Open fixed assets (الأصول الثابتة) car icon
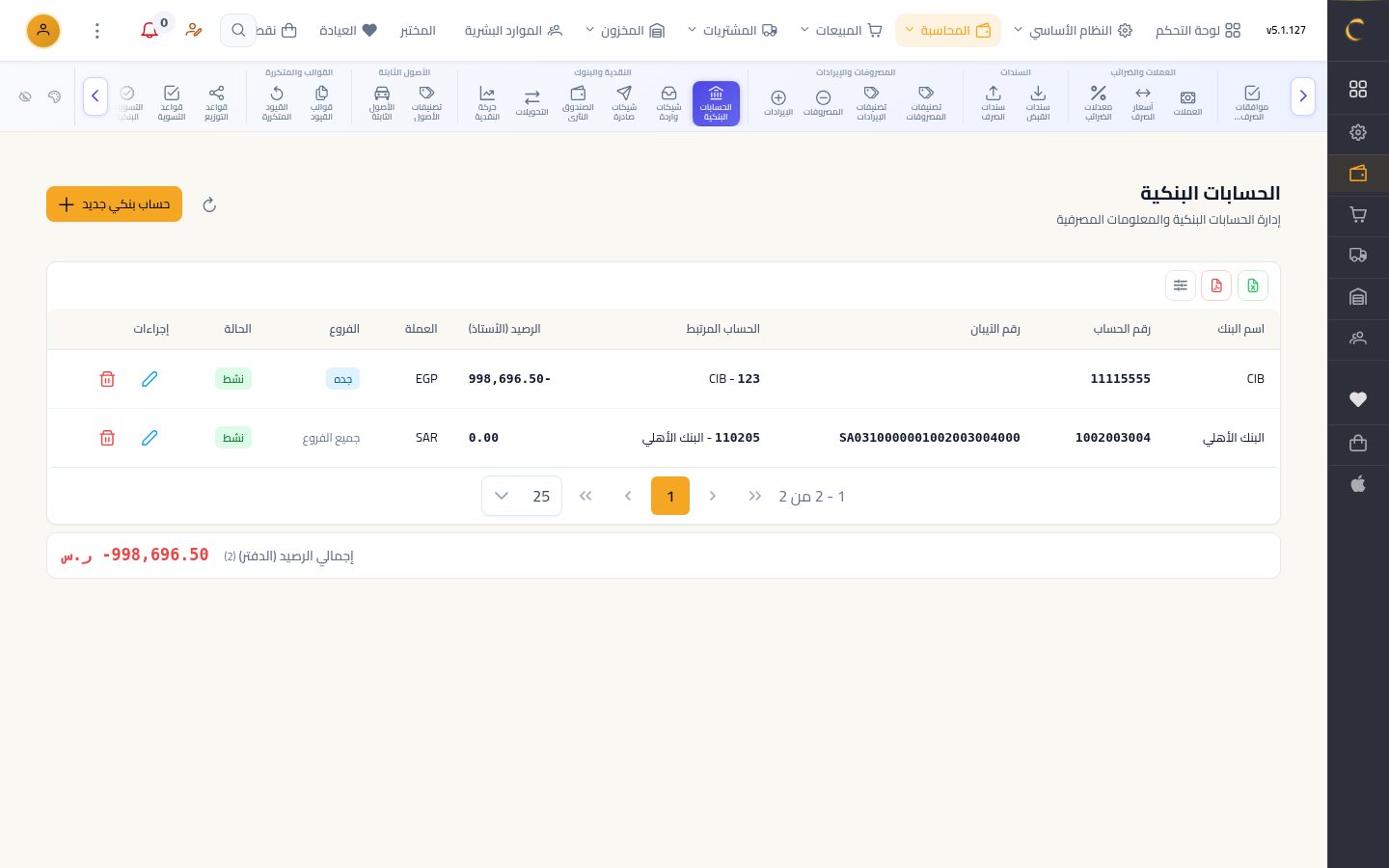Image resolution: width=1389 pixels, height=868 pixels. point(382,103)
